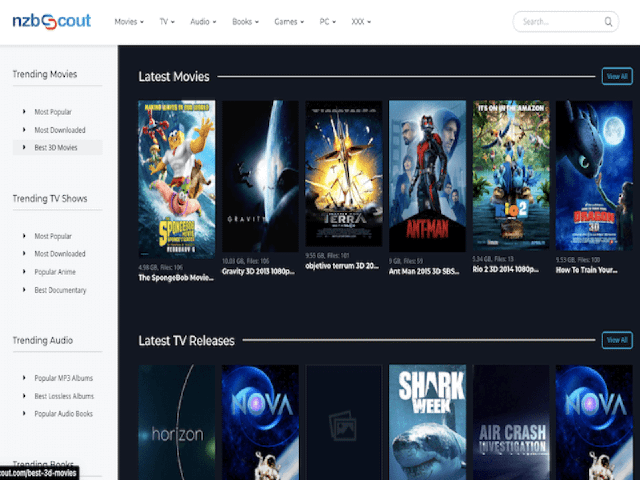Image resolution: width=640 pixels, height=480 pixels.
Task: Click the 'Trending TV Shows' sidebar heading
Action: point(50,198)
